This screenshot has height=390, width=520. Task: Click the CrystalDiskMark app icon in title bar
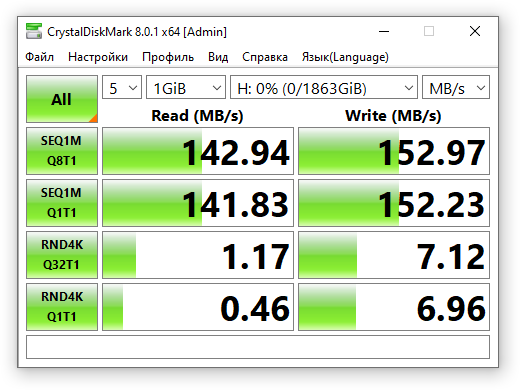(34, 31)
